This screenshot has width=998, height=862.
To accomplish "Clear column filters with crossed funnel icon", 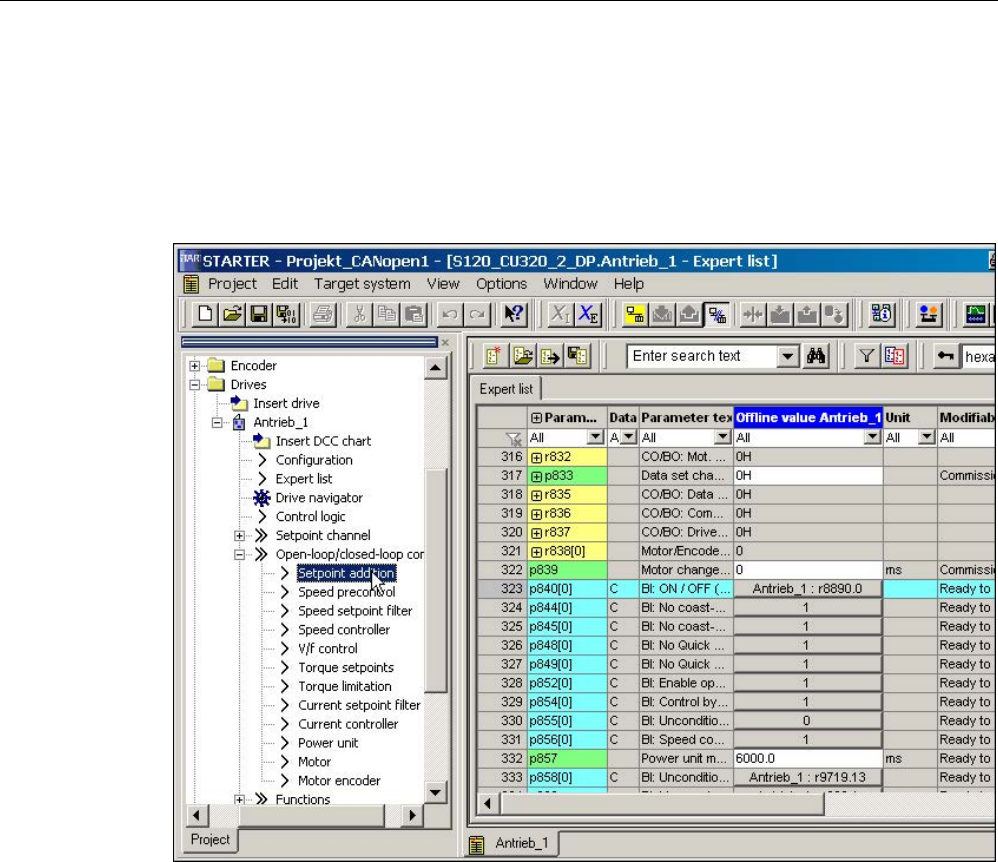I will pos(513,438).
